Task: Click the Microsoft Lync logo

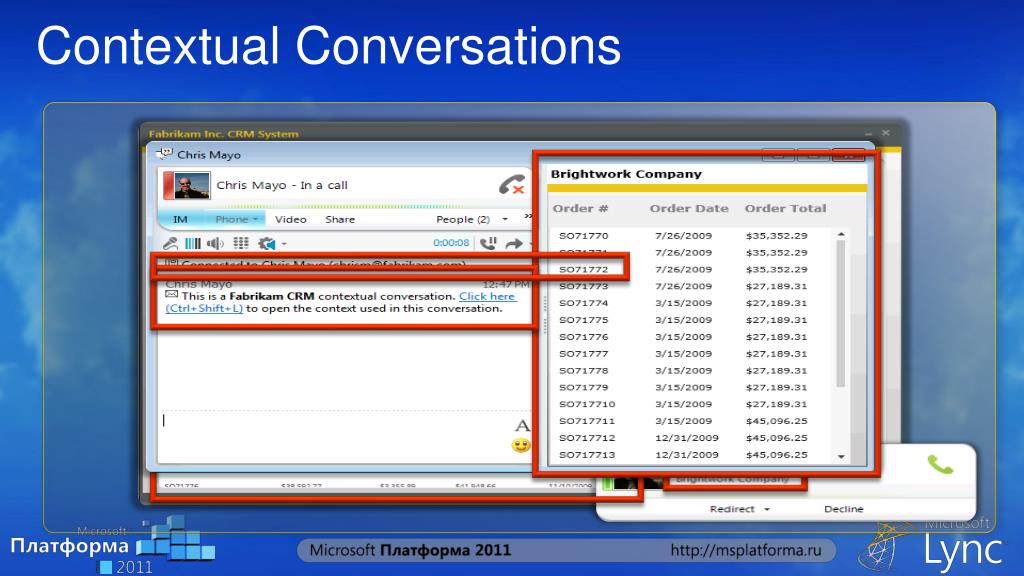Action: pyautogui.click(x=932, y=545)
